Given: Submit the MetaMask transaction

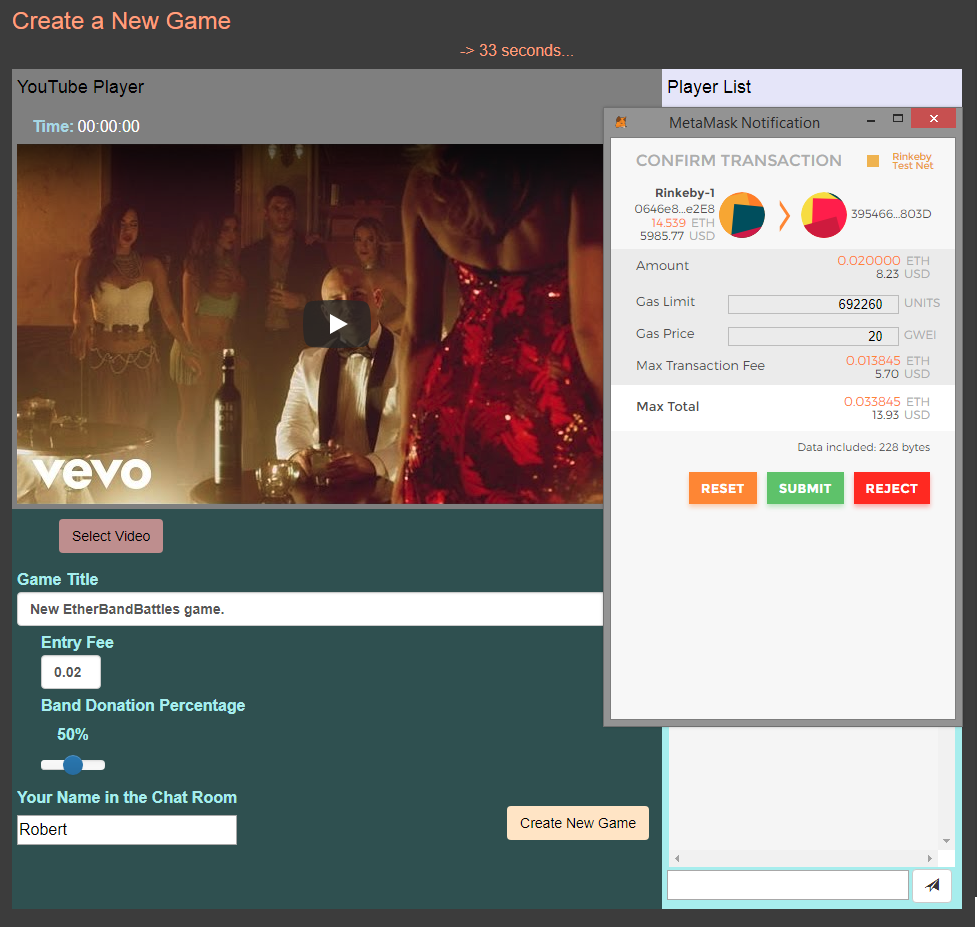Looking at the screenshot, I should pyautogui.click(x=805, y=488).
